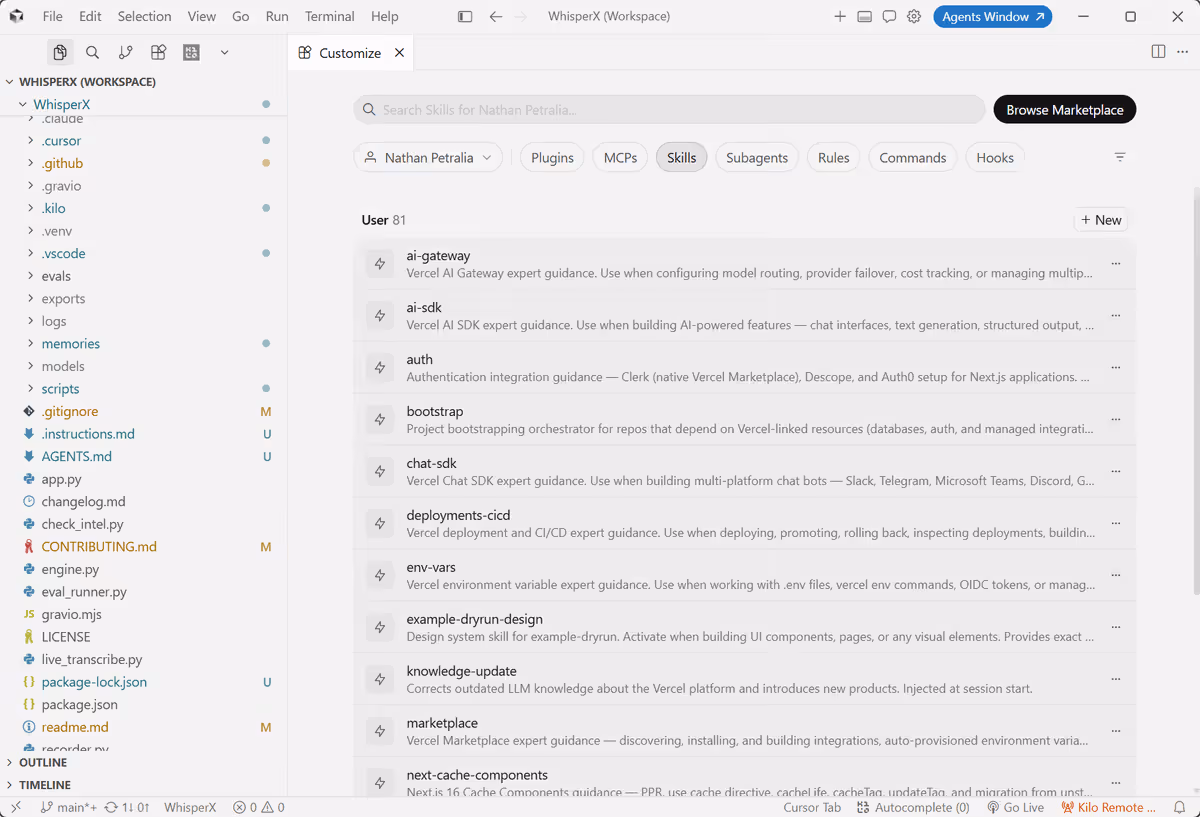This screenshot has height=817, width=1200.
Task: Create a new skill with New button
Action: (x=1101, y=220)
